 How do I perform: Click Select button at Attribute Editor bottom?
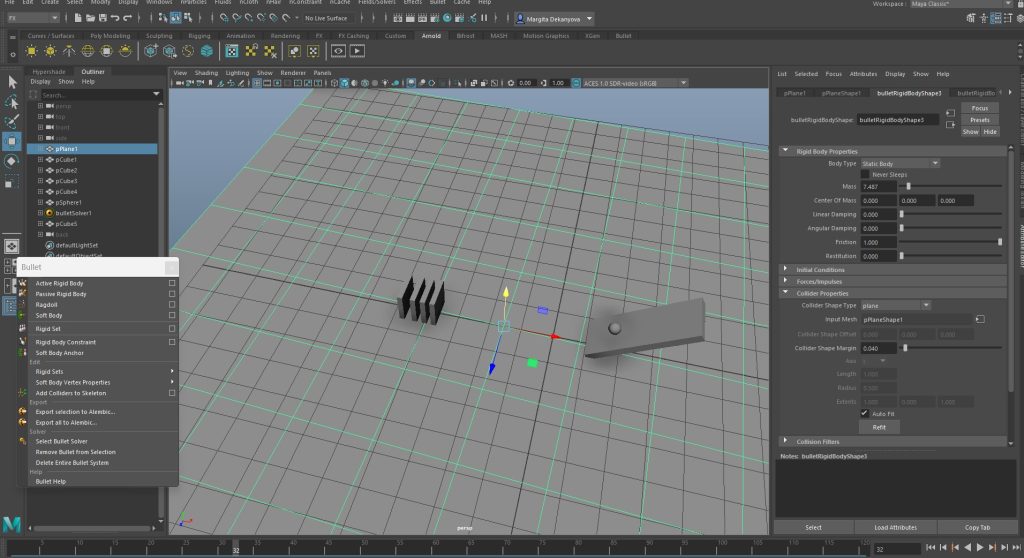(813, 527)
